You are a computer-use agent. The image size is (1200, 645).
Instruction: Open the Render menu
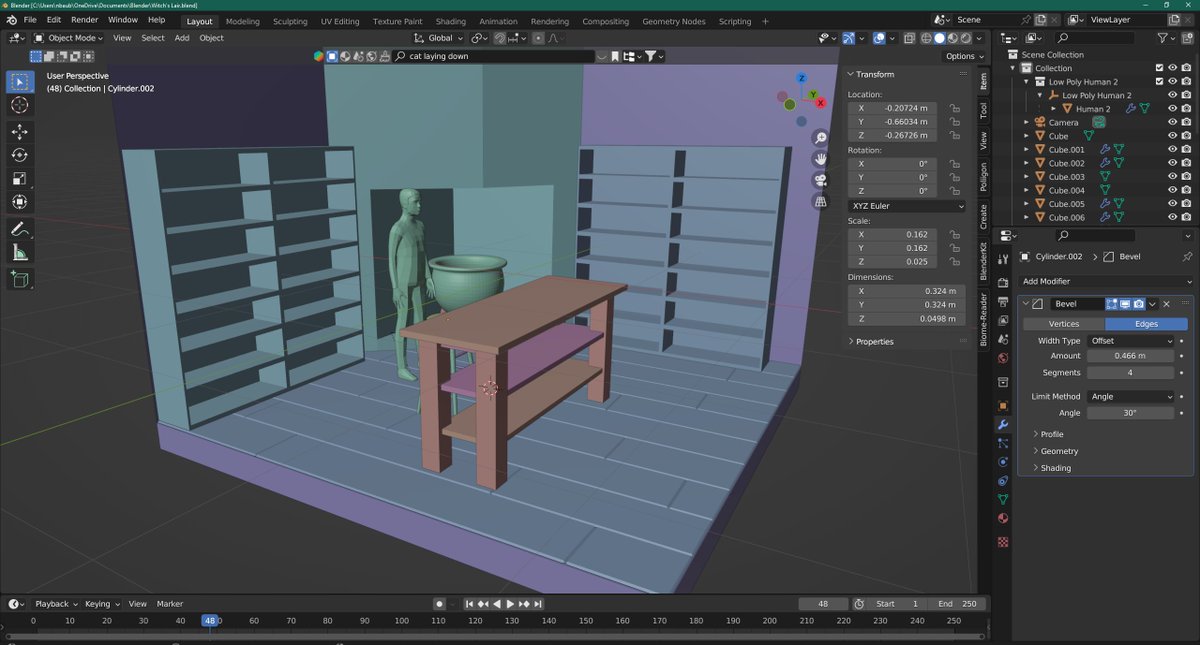tap(85, 20)
